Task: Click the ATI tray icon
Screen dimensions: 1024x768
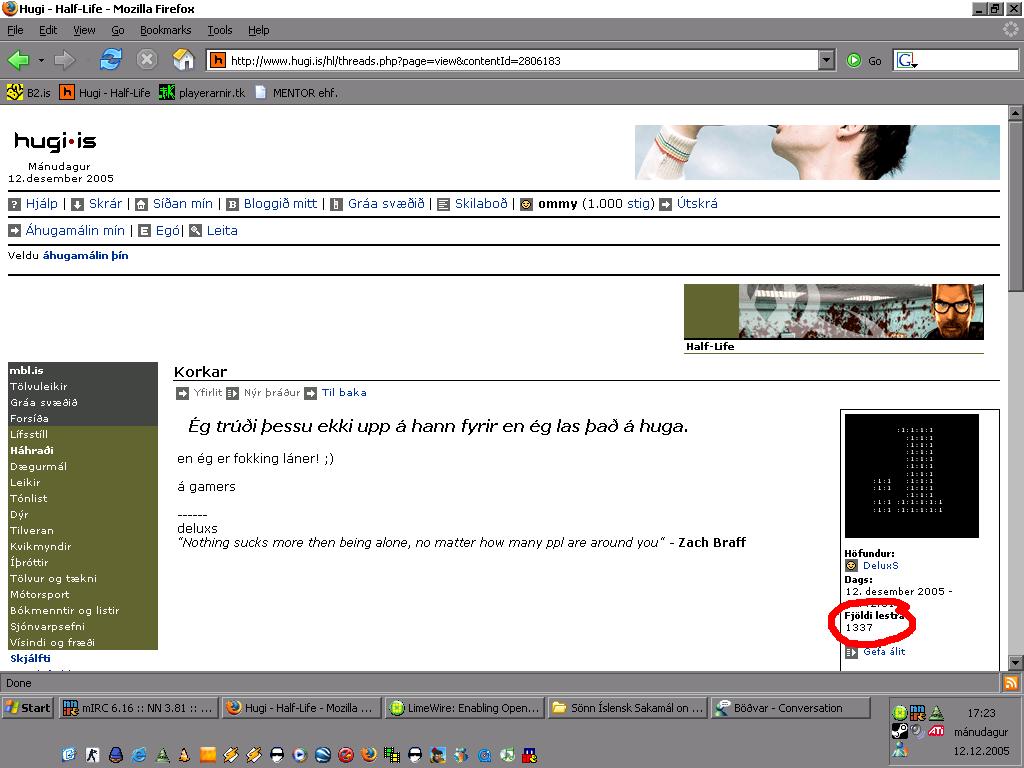Action: tap(936, 731)
